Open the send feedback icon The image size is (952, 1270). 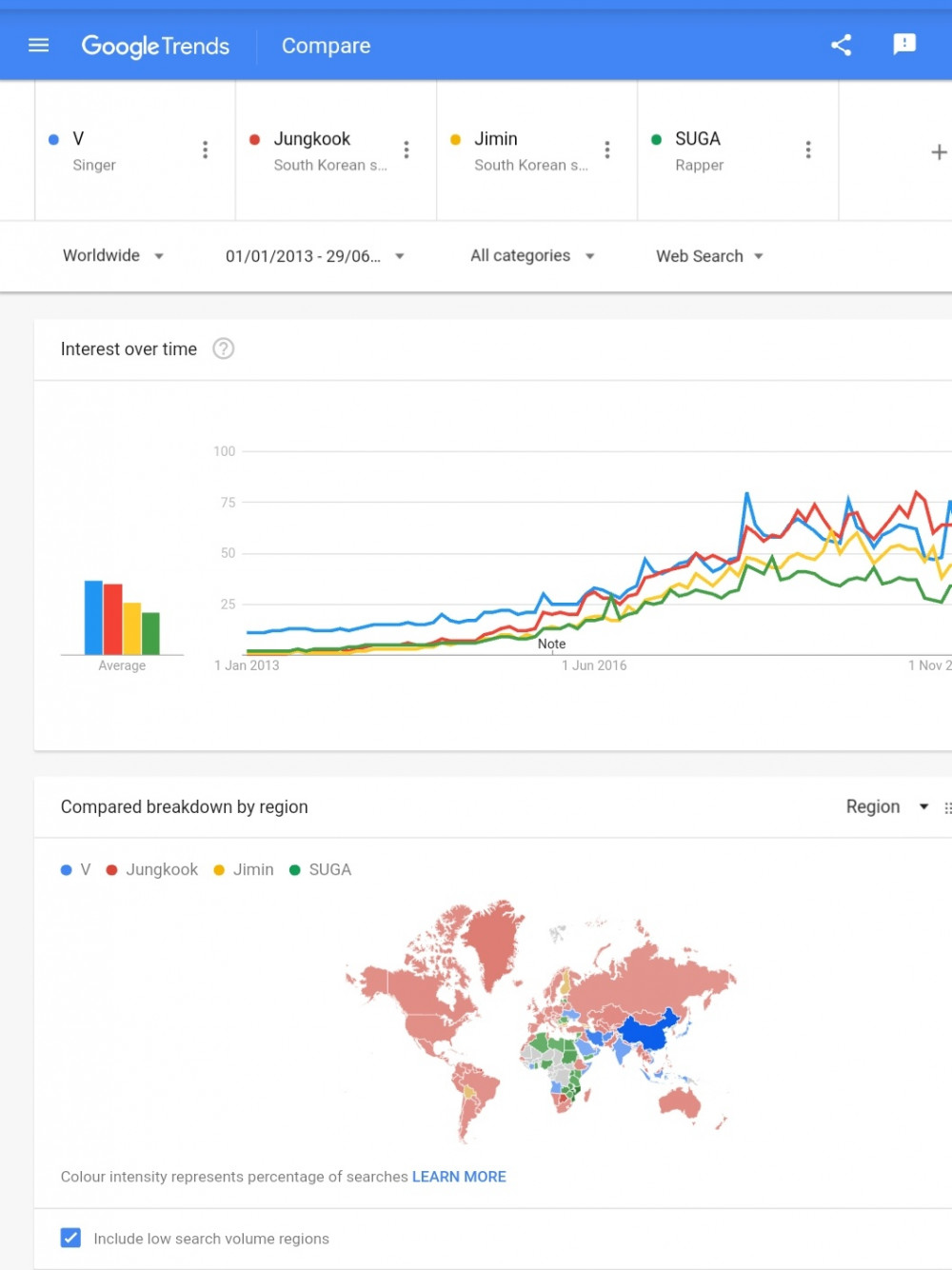click(x=903, y=45)
